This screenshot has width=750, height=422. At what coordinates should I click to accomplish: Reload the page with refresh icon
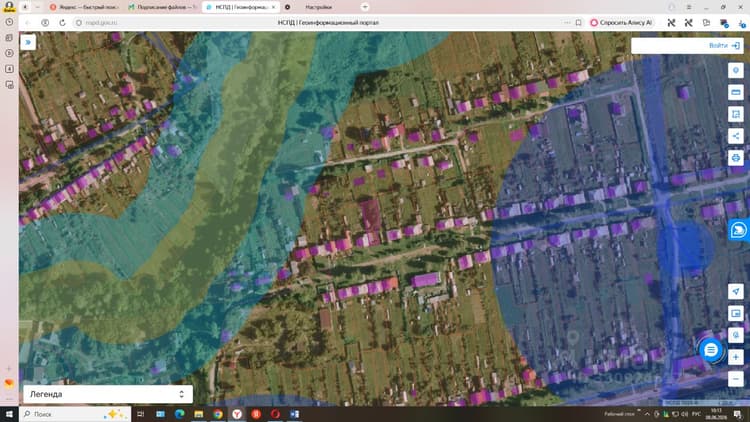pyautogui.click(x=62, y=22)
